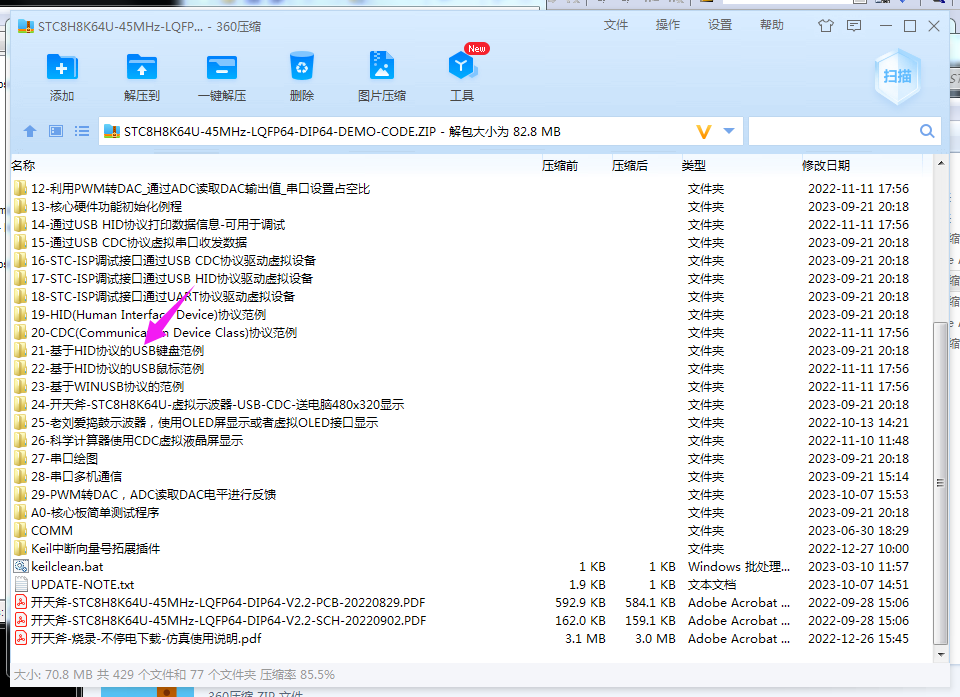The image size is (960, 697).
Task: Select folder 19-HID(Human Interface Device)协议范例
Action: tap(148, 315)
